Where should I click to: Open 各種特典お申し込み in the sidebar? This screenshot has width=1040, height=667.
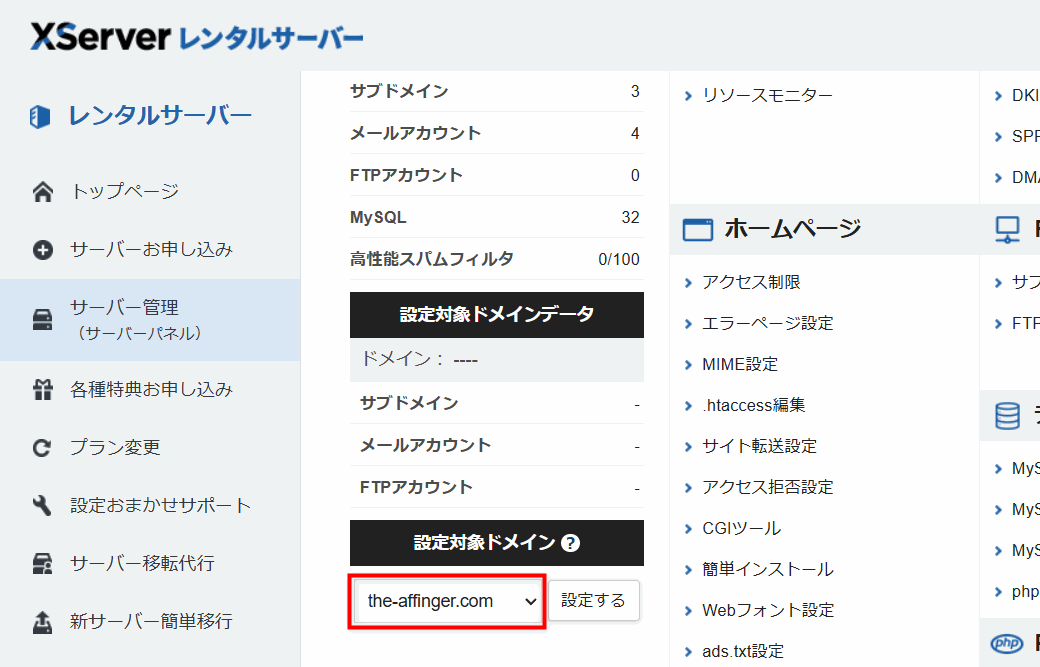(151, 389)
